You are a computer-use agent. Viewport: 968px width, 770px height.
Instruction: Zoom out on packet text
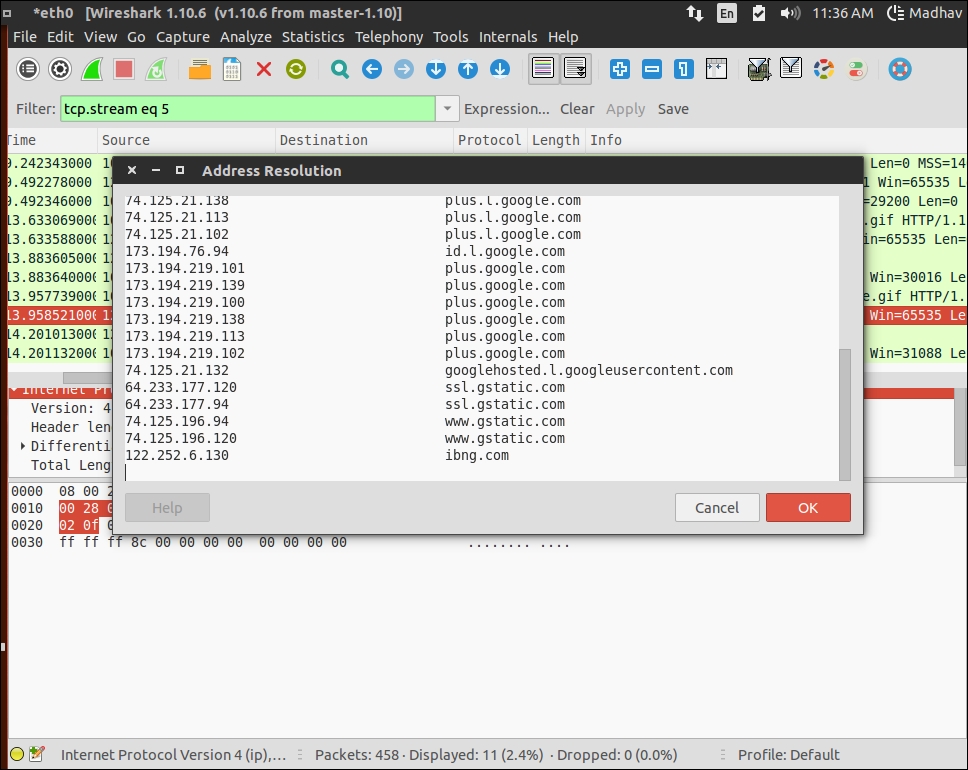tap(652, 69)
